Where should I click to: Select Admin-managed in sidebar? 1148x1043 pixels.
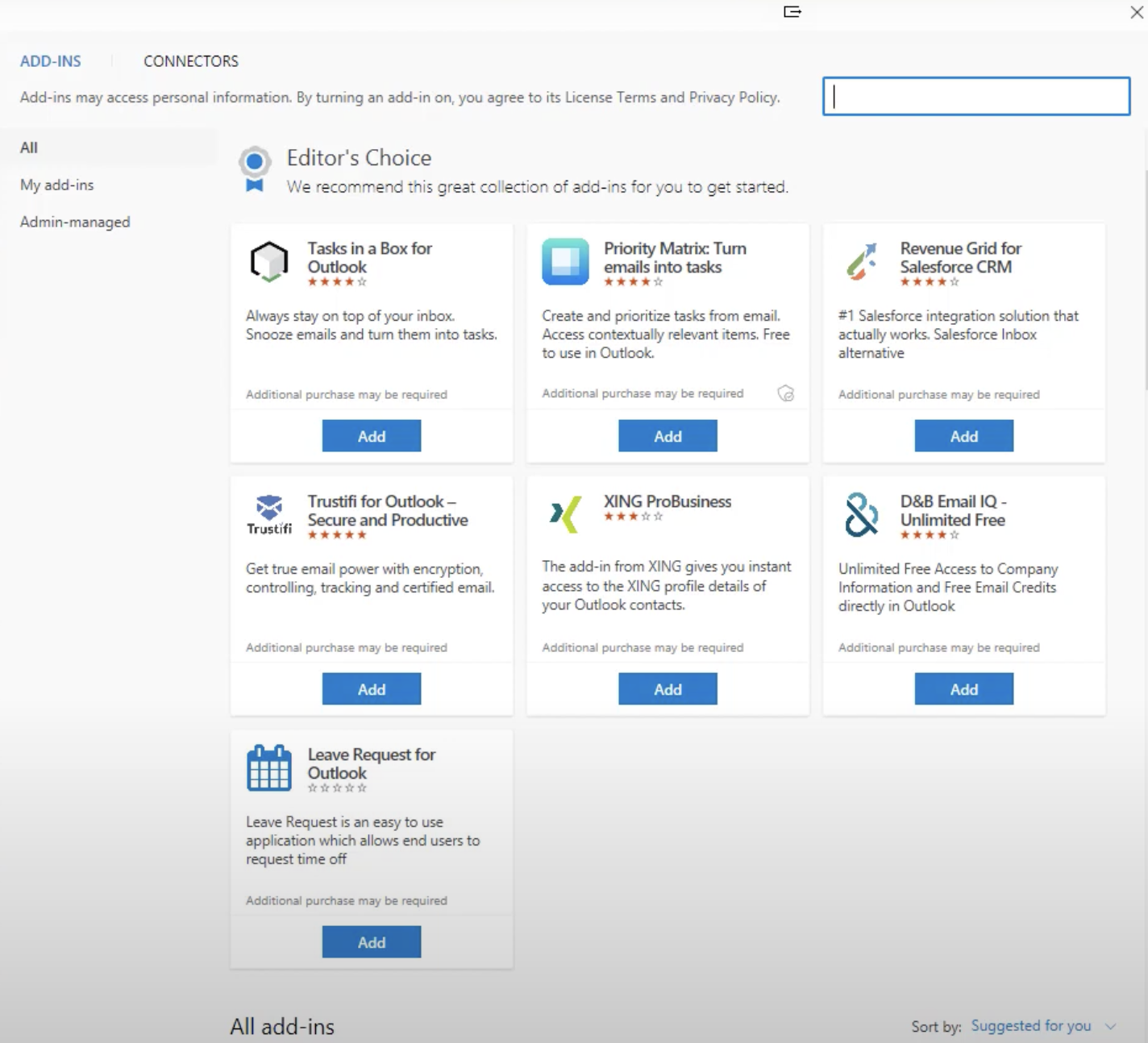(75, 222)
